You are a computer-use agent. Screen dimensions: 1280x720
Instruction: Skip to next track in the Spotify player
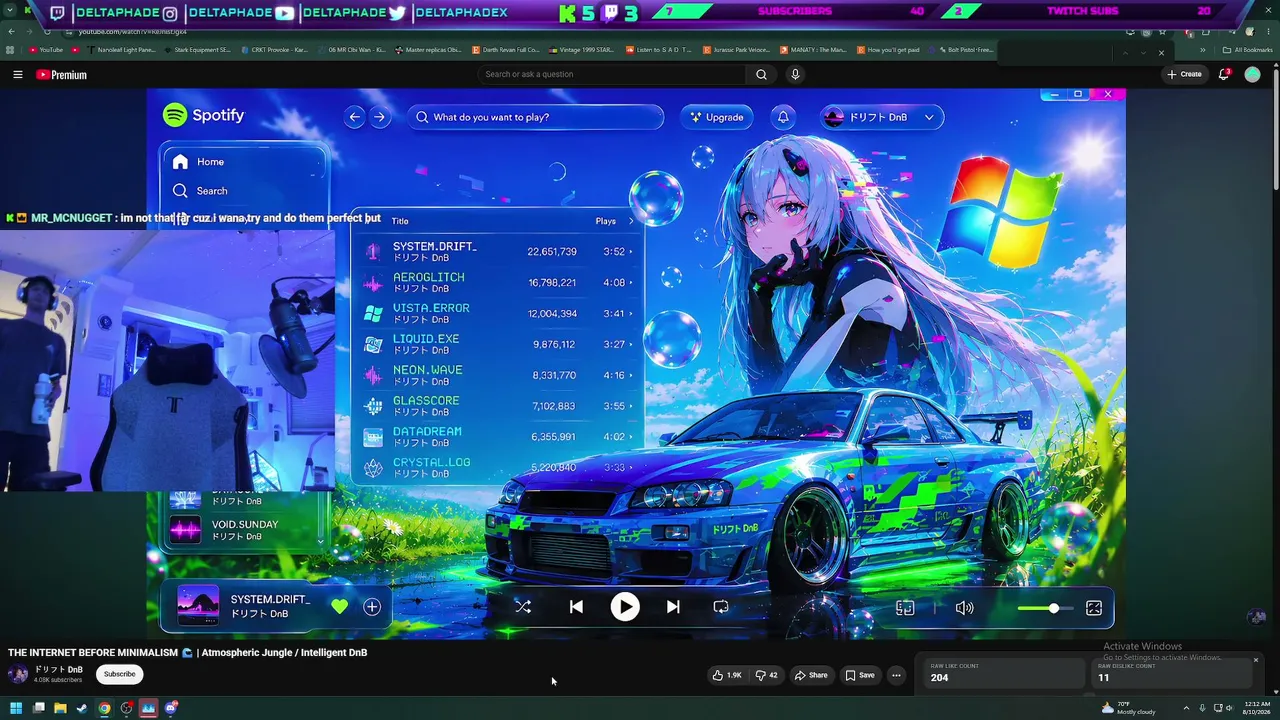(673, 607)
